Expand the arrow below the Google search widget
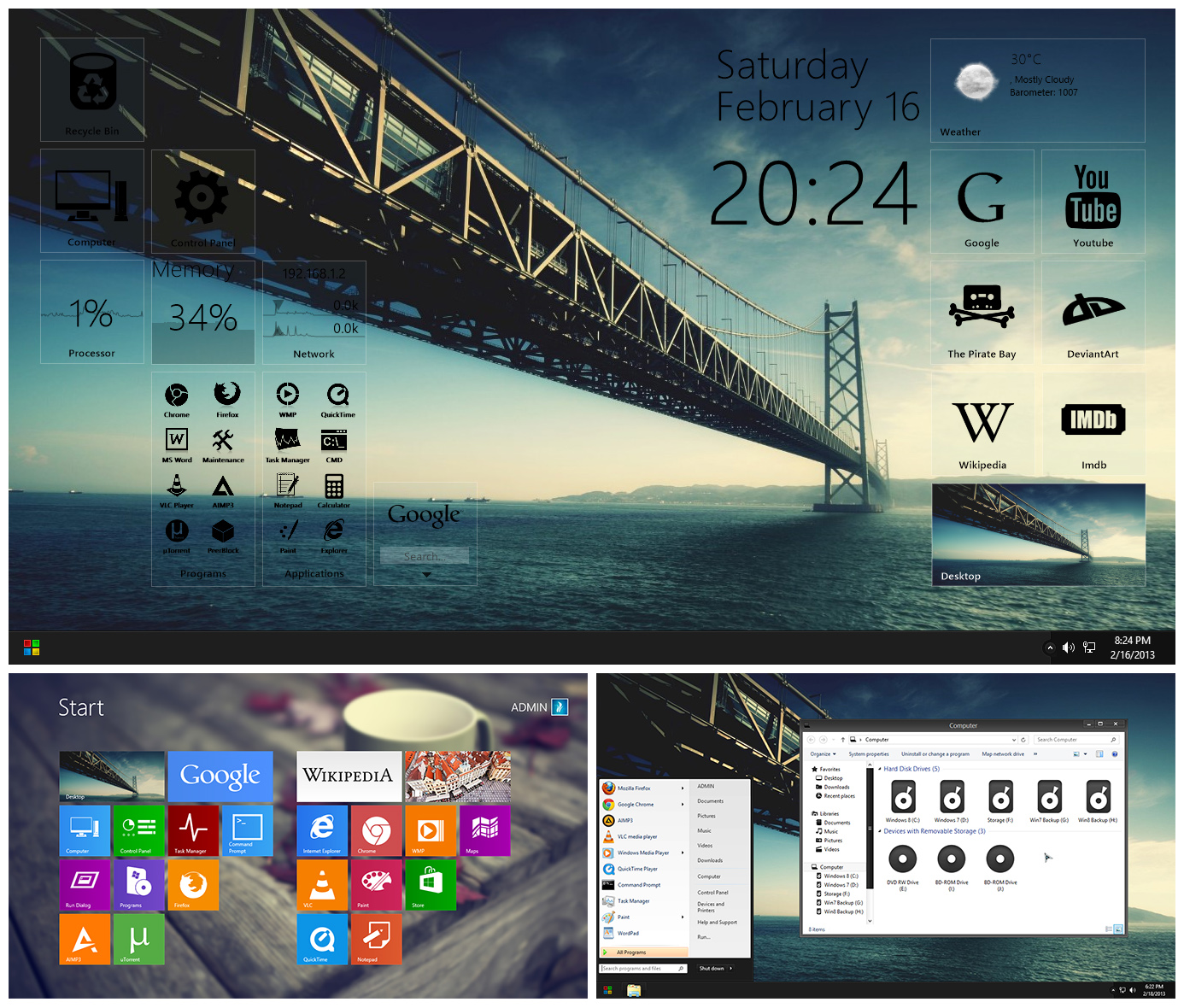Viewport: 1184px width, 1008px height. [x=426, y=575]
